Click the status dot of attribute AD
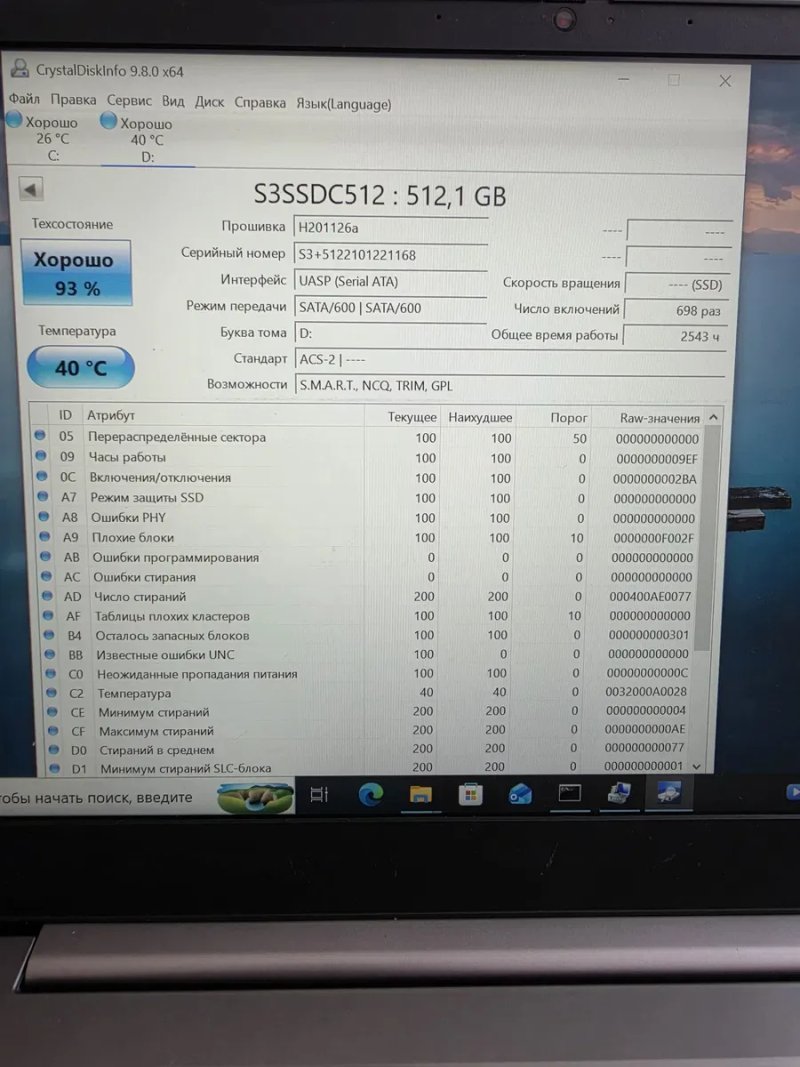800x1067 pixels. pos(48,595)
